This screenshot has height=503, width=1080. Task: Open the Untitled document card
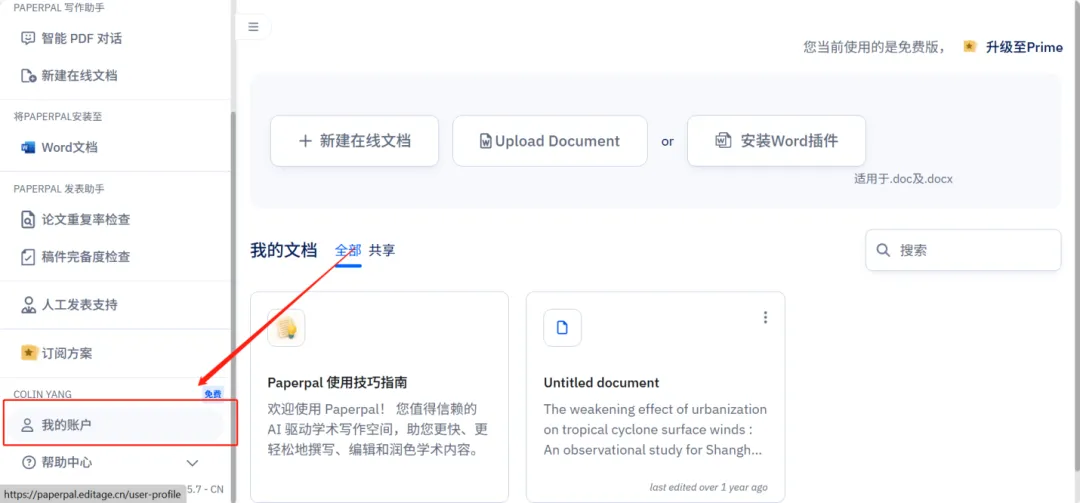655,397
